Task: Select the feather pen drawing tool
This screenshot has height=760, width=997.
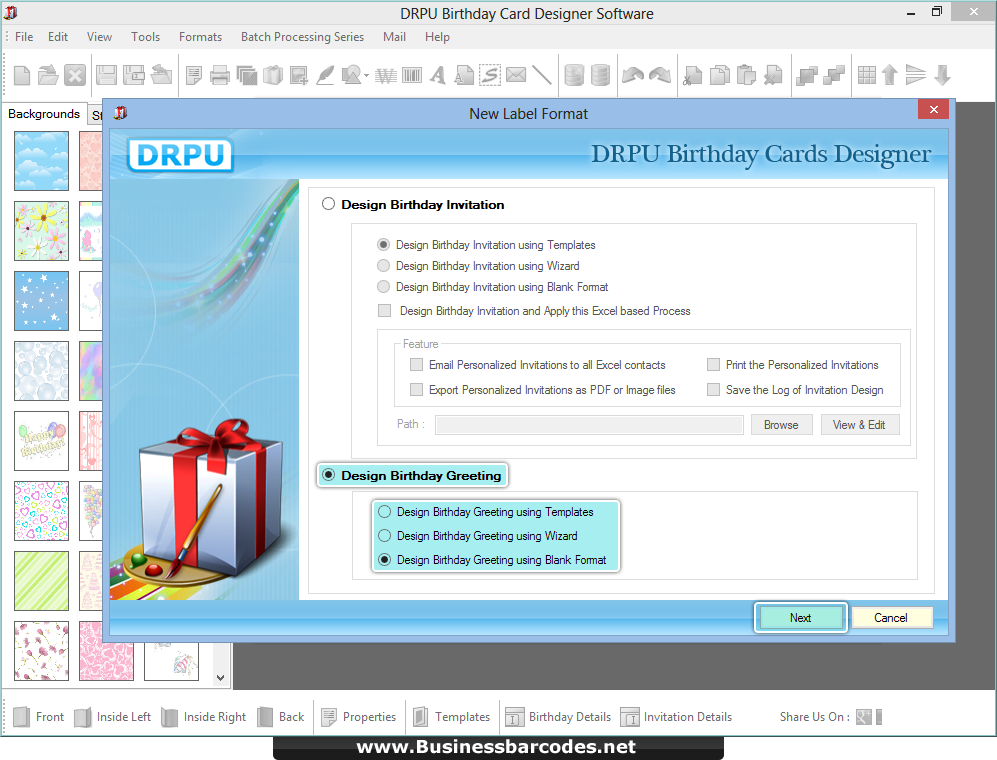Action: 326,75
